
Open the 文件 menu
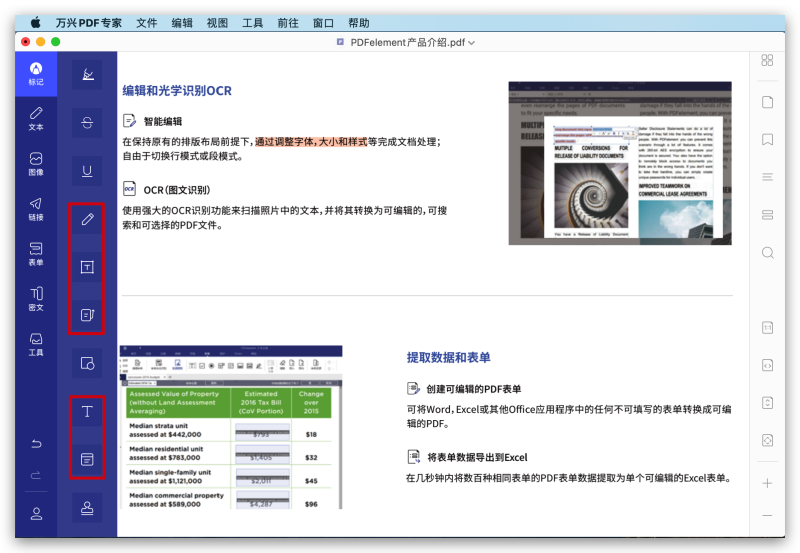146,23
